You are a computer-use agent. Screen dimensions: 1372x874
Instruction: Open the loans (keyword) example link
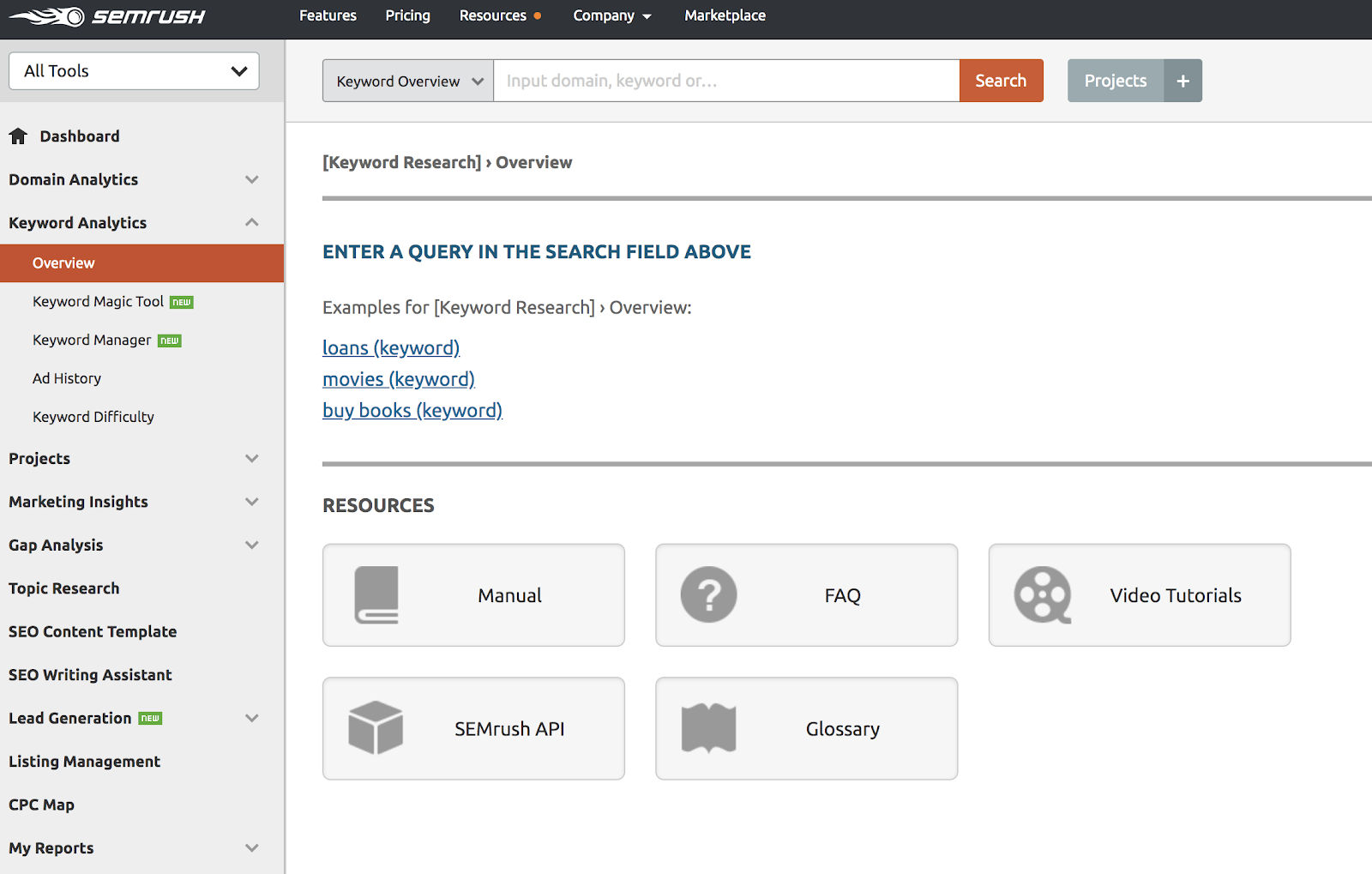click(391, 347)
